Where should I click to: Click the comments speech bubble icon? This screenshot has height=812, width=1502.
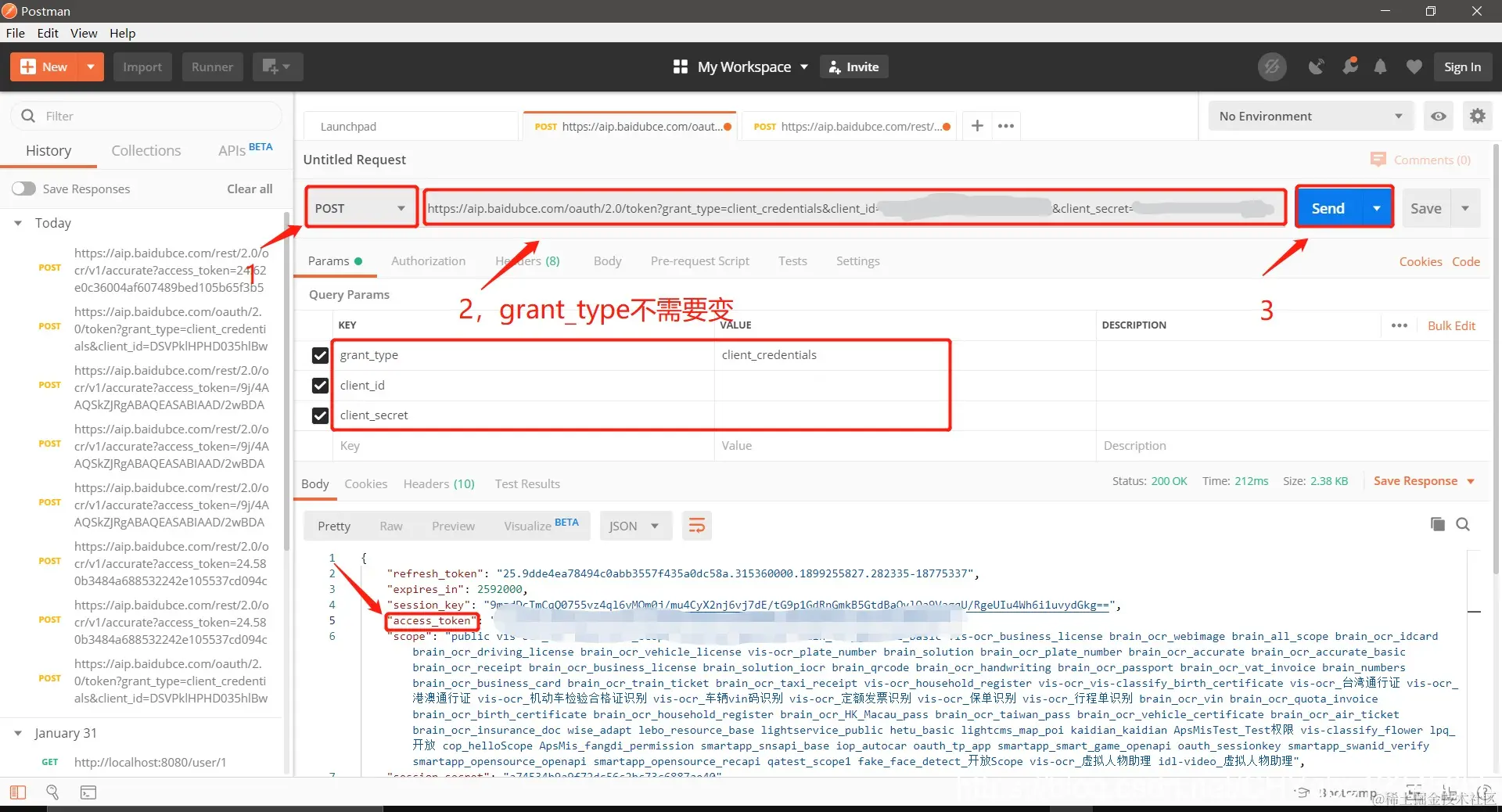1378,160
